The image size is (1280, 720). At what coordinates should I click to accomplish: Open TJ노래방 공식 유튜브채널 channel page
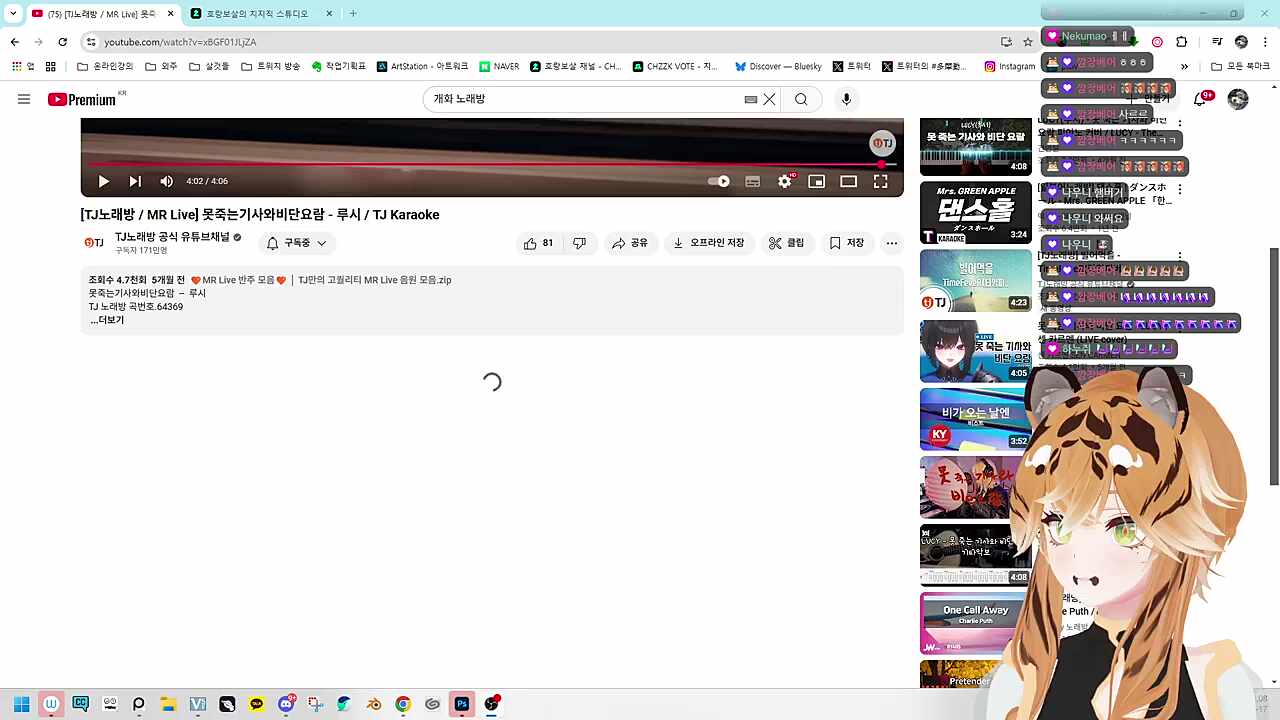coord(172,237)
